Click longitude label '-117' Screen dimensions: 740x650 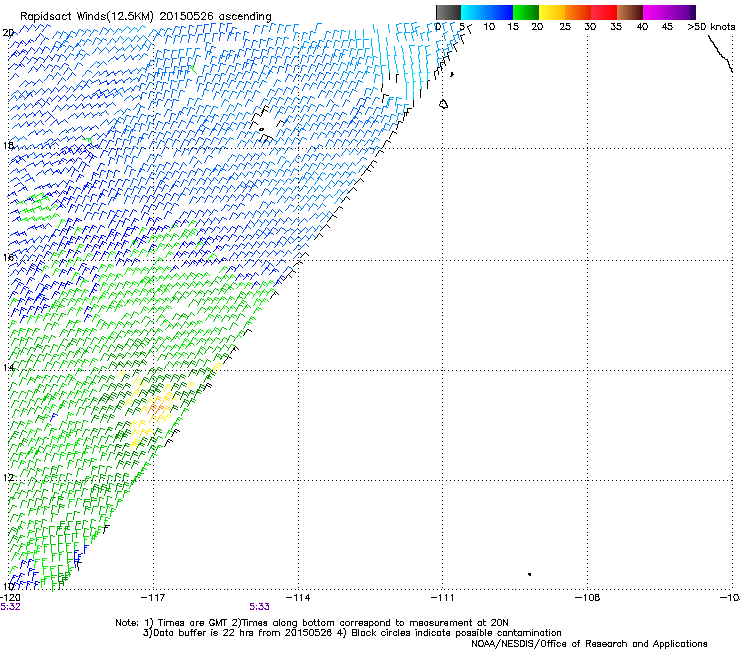pyautogui.click(x=153, y=598)
